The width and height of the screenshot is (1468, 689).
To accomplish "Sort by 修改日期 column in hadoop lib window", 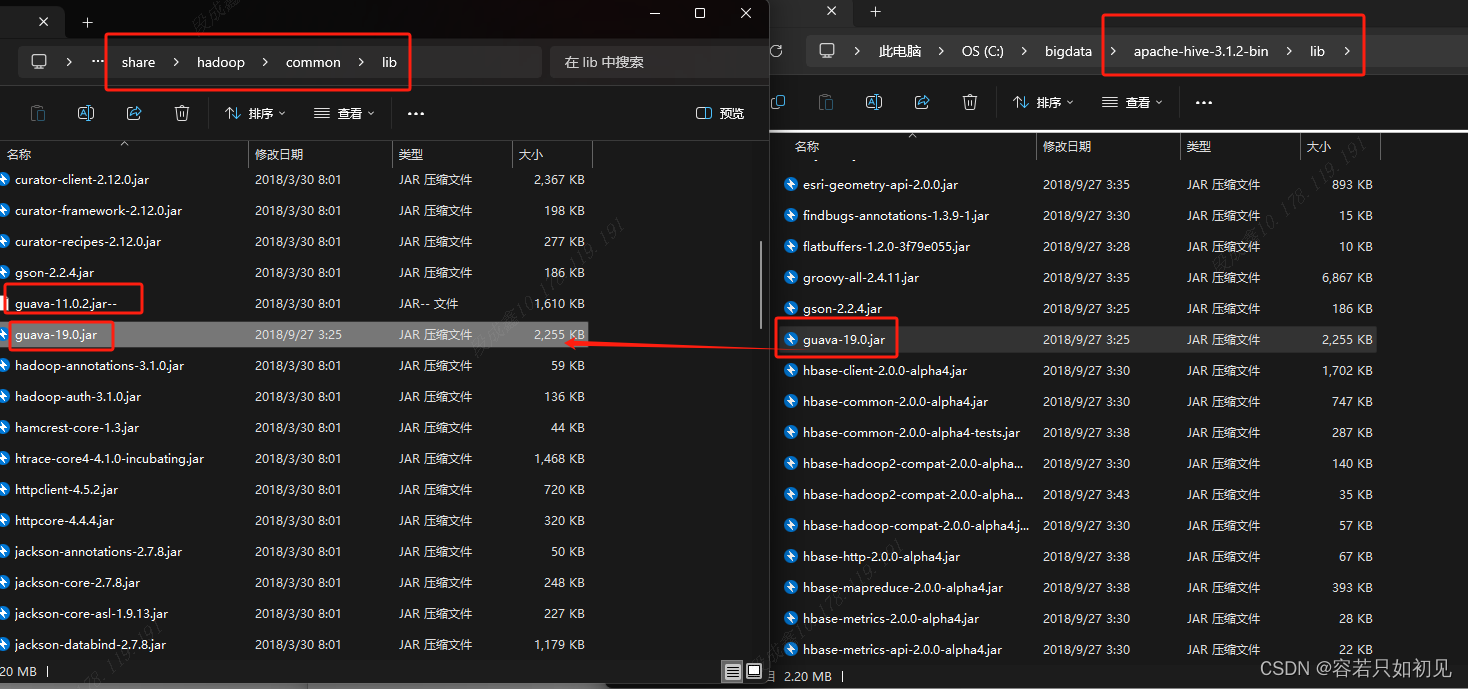I will click(x=320, y=154).
